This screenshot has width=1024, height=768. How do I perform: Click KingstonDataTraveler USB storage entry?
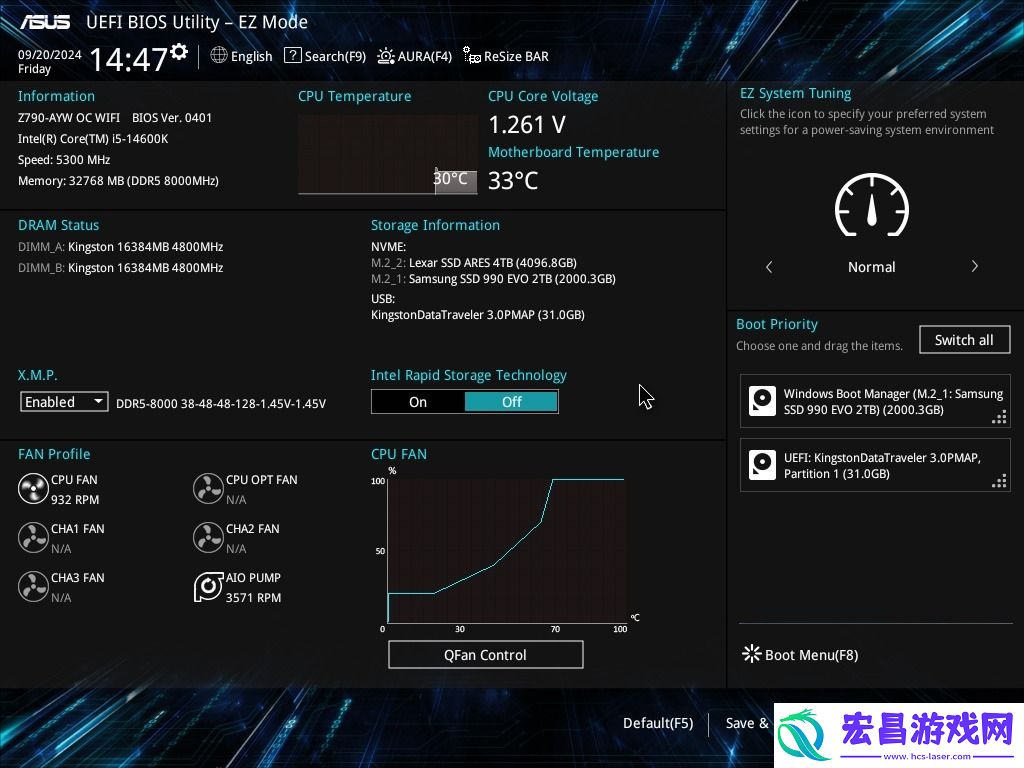(x=477, y=315)
